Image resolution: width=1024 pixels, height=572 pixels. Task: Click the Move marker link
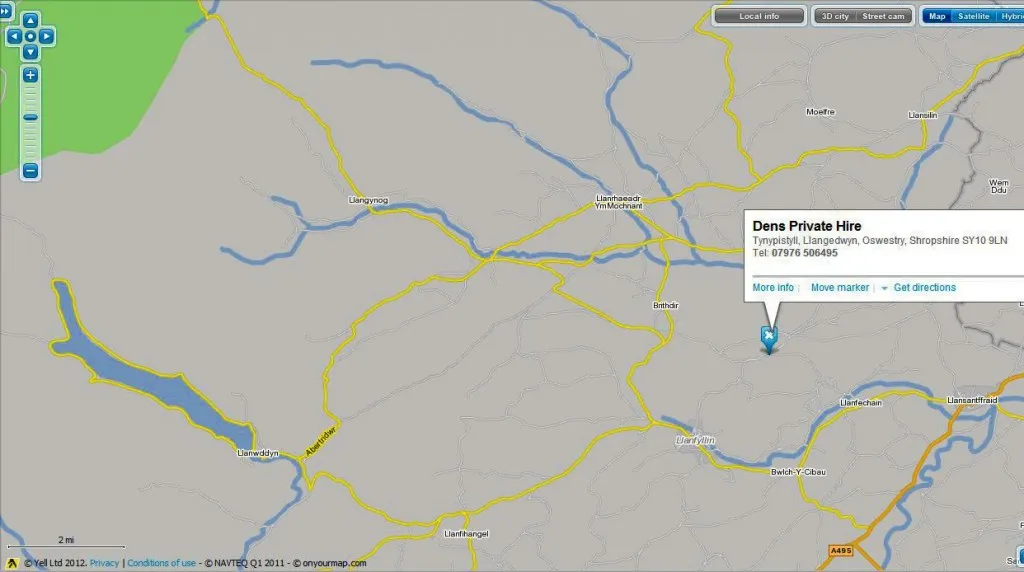tap(840, 287)
